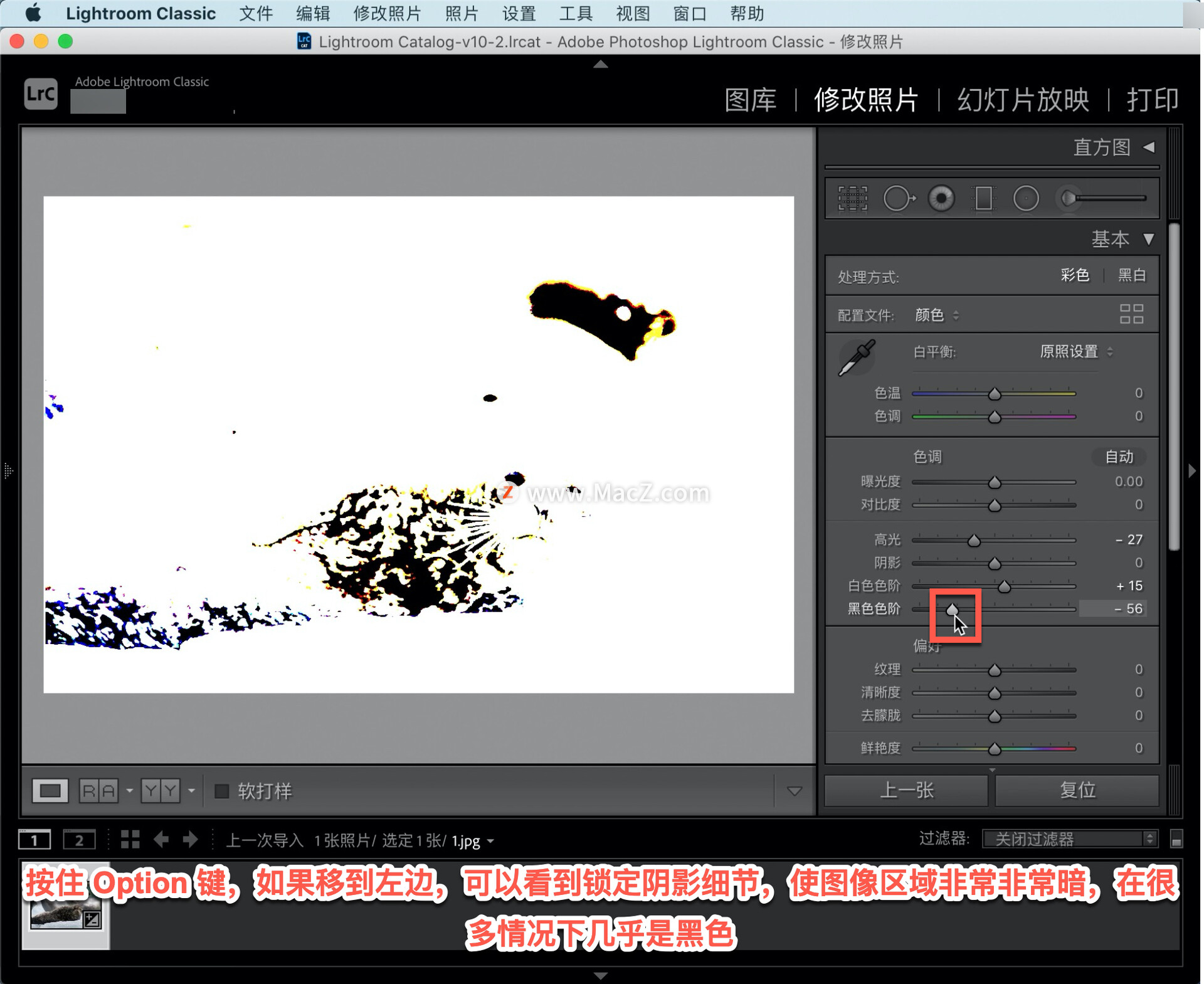Switch to R/A reference view

(x=98, y=792)
